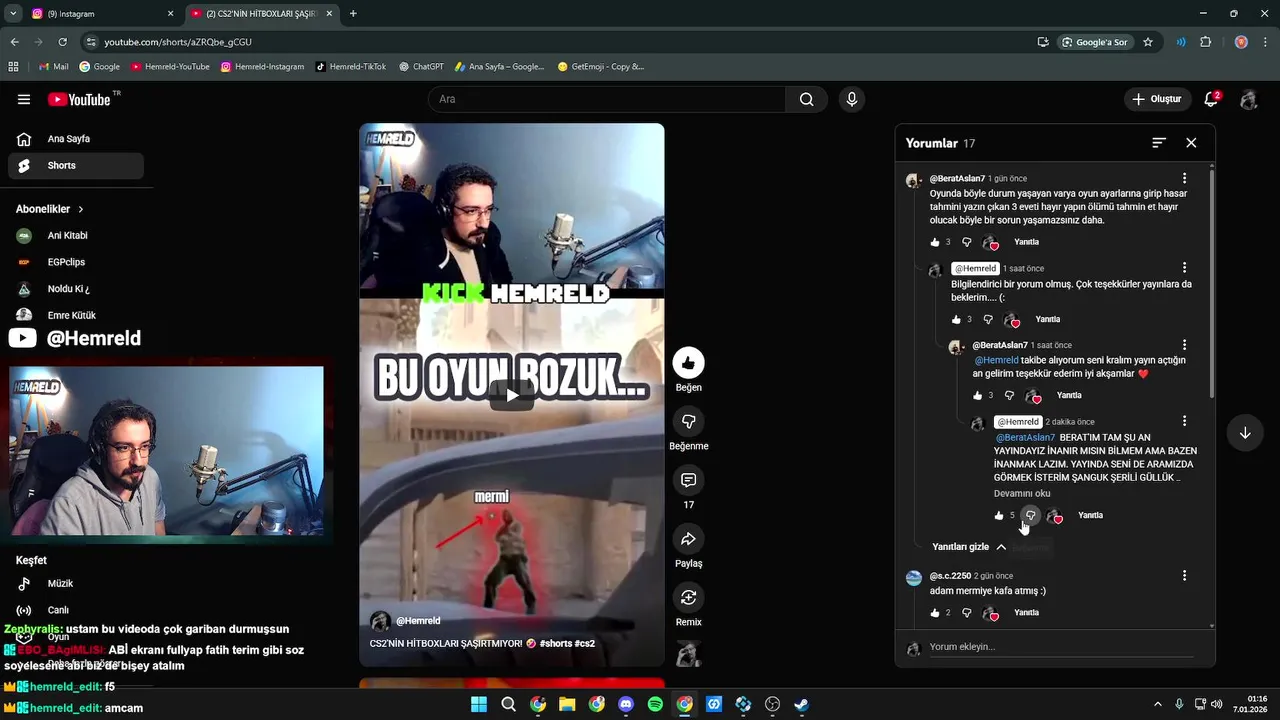Image resolution: width=1280 pixels, height=720 pixels.
Task: Dislike @s.c.2250's comment
Action: 966,612
